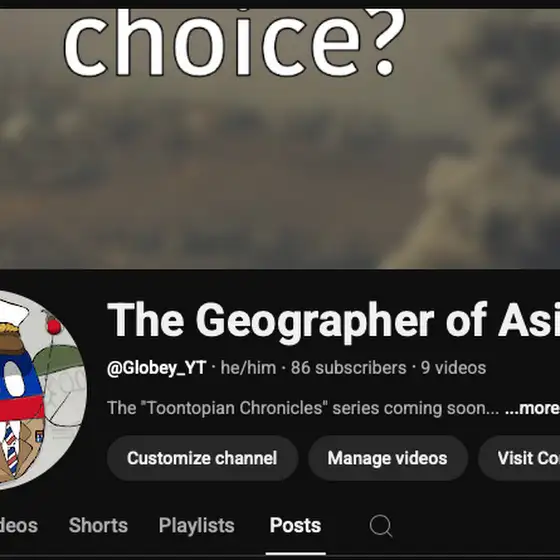Viewport: 560px width, 560px height.
Task: Click the red ball in the avatar image
Action: pos(54,327)
